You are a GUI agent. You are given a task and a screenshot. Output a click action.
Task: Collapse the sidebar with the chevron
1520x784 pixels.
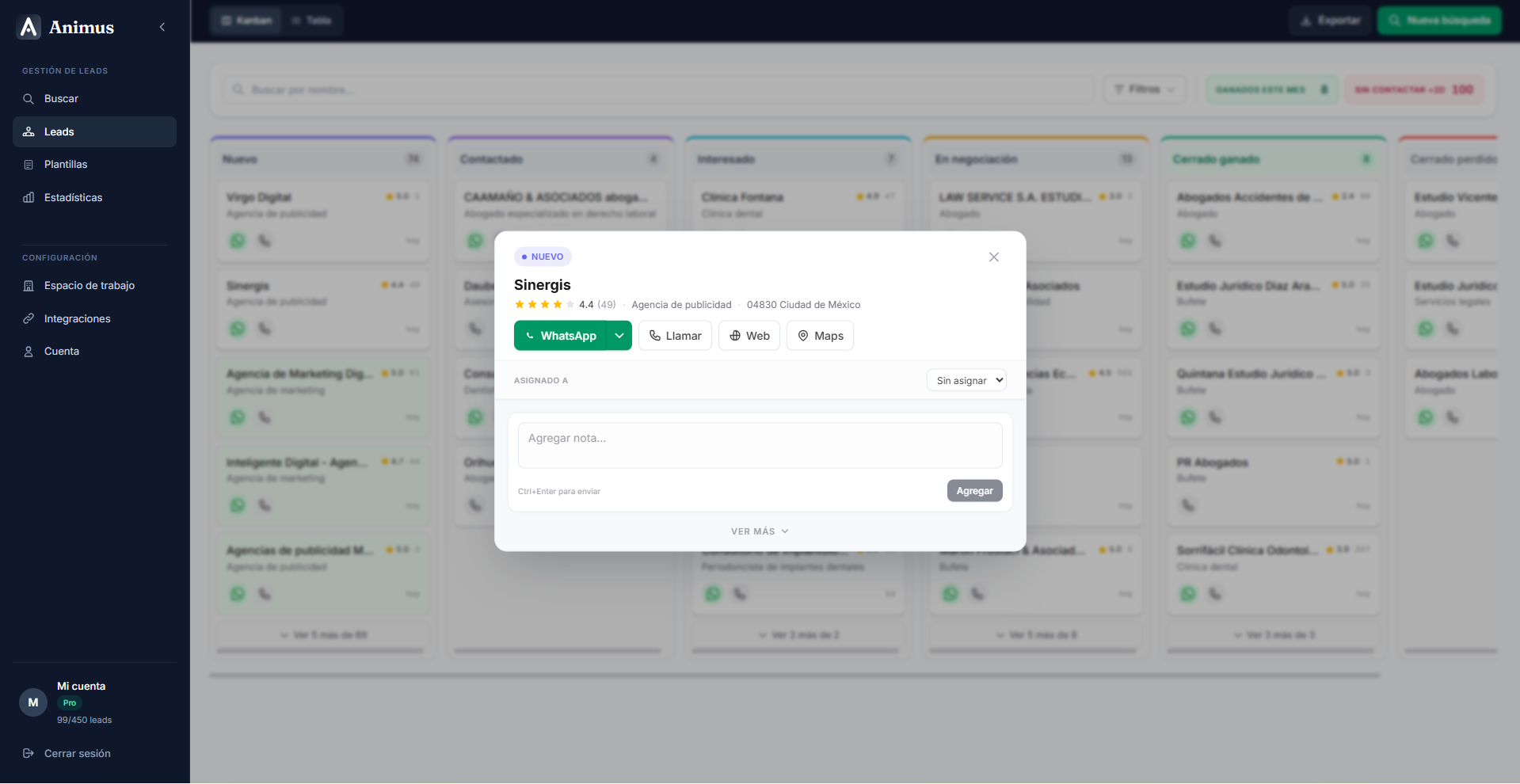(162, 27)
